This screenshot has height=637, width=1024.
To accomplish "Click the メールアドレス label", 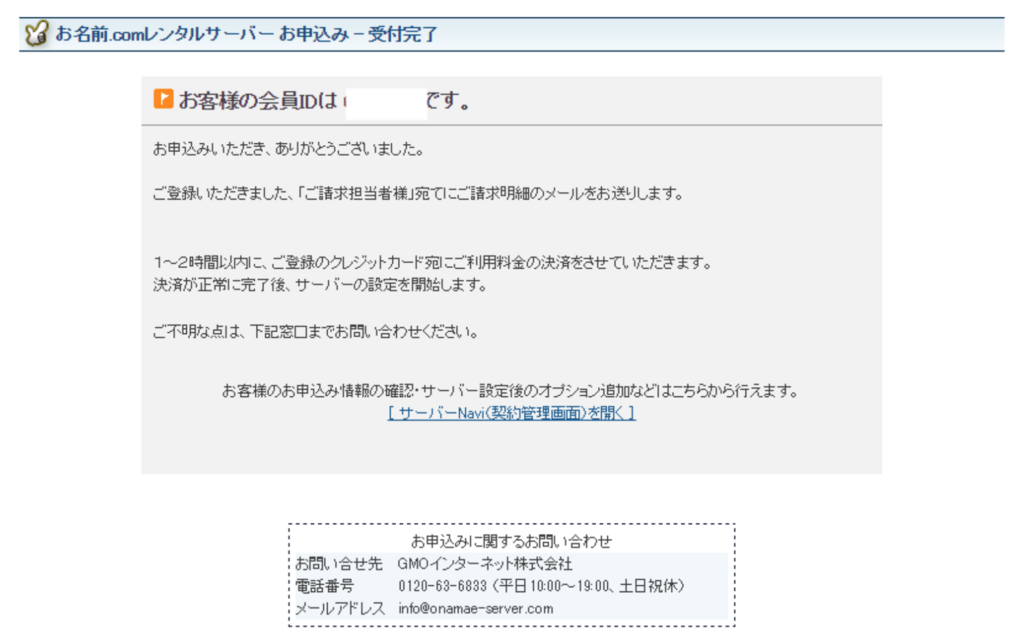I will coord(340,608).
